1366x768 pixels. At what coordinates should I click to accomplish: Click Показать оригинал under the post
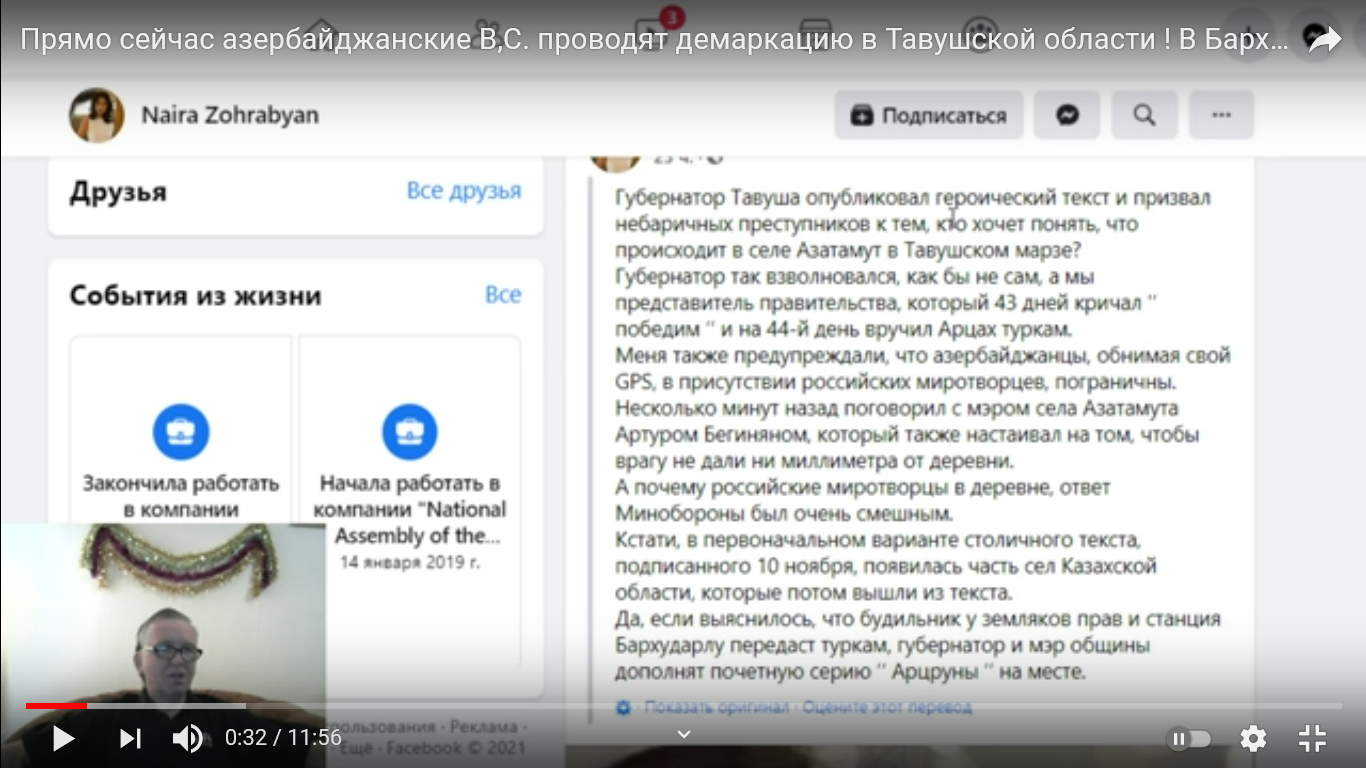(x=716, y=707)
